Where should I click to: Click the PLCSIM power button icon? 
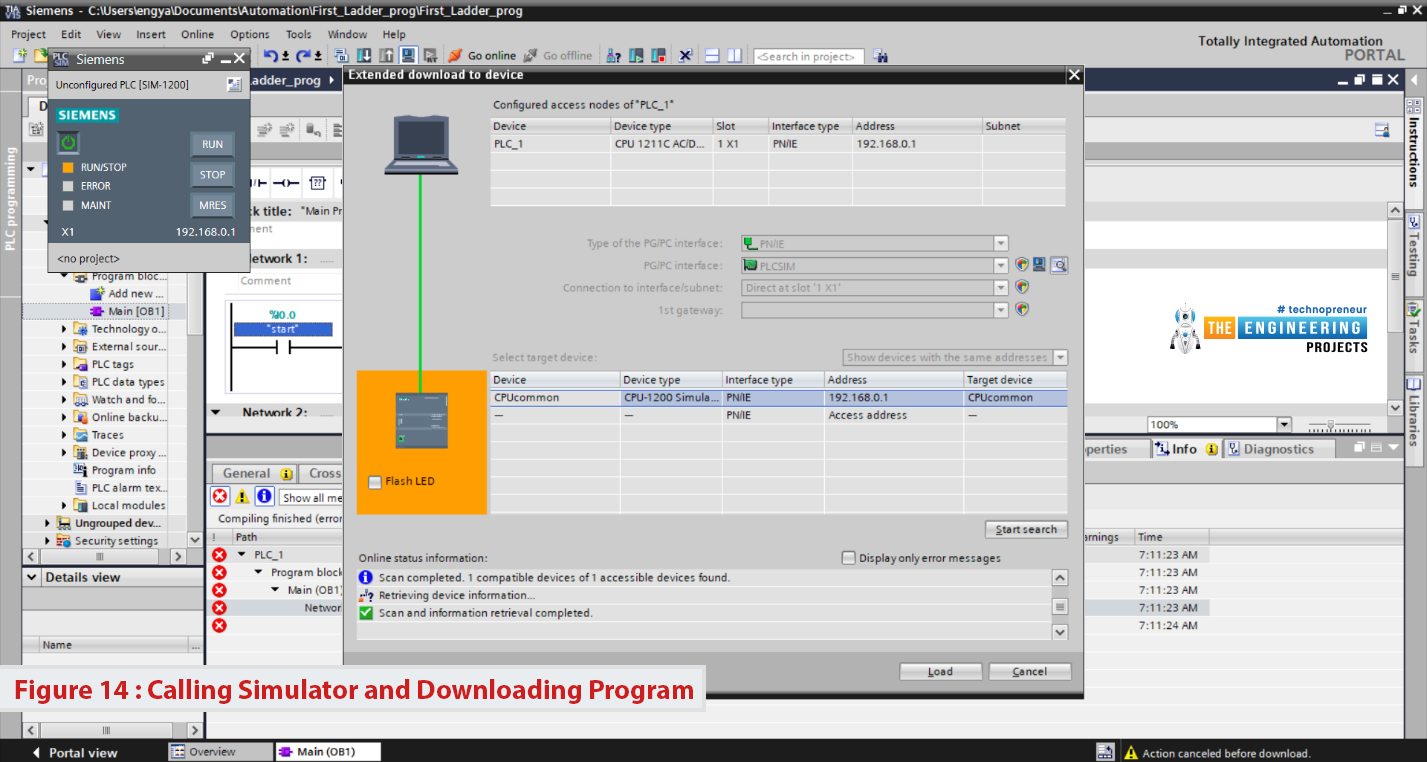[x=68, y=143]
